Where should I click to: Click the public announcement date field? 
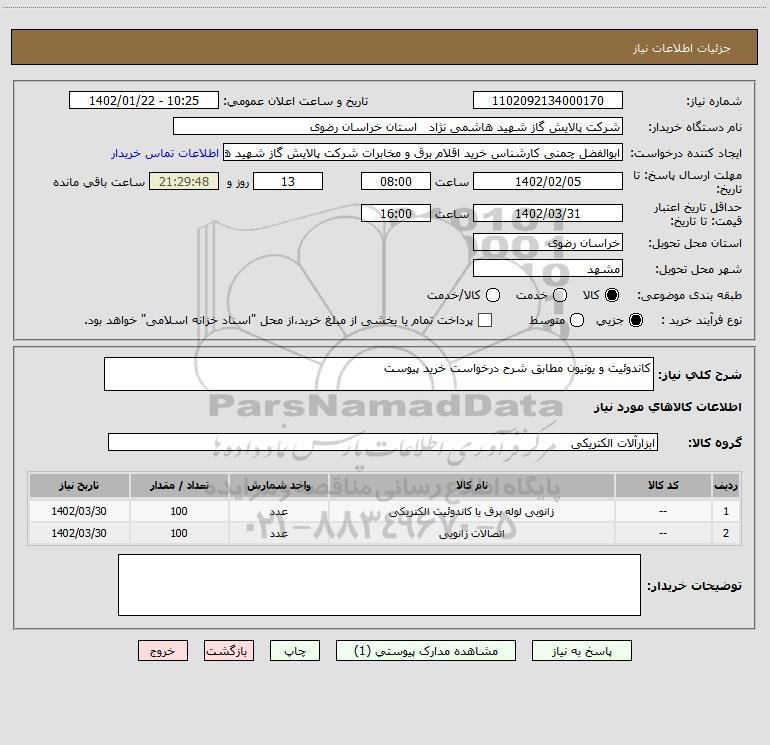pyautogui.click(x=143, y=101)
